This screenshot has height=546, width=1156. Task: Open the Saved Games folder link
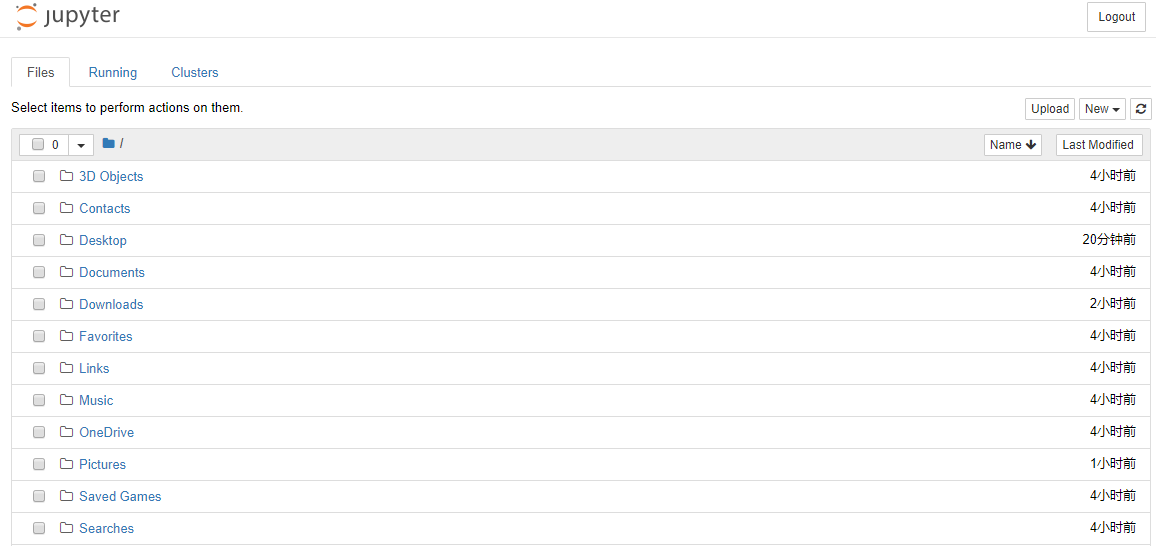click(x=120, y=497)
